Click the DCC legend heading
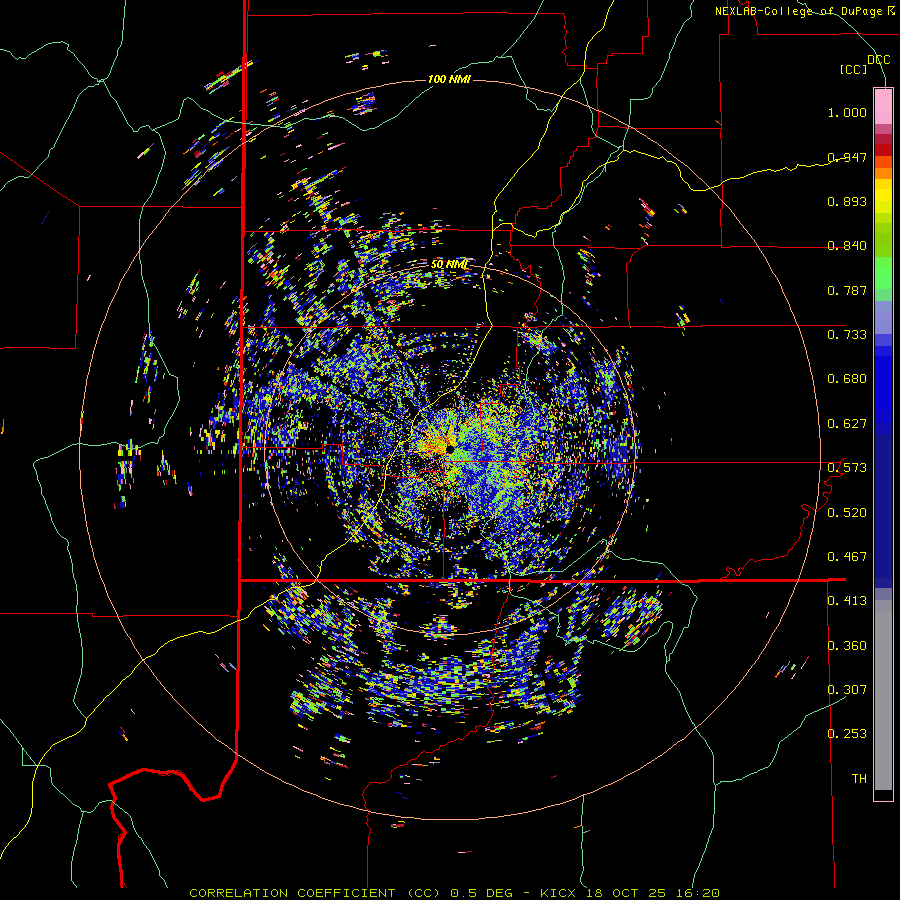This screenshot has height=900, width=900. click(878, 59)
